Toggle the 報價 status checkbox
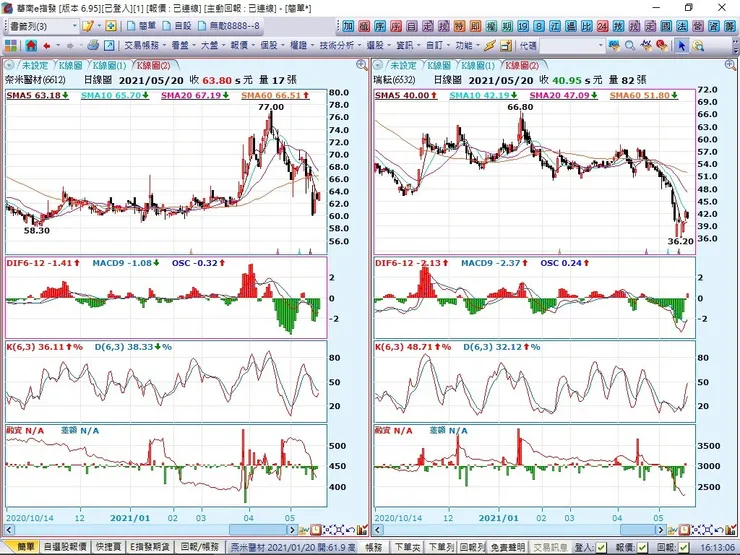 (642, 547)
